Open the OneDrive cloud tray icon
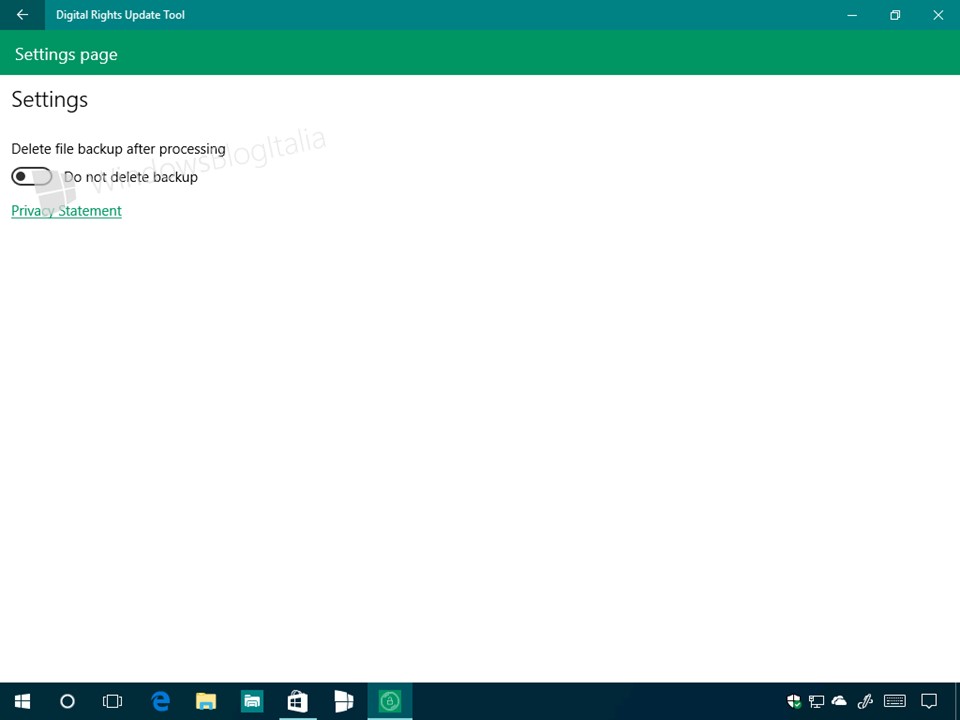The image size is (960, 720). 839,700
